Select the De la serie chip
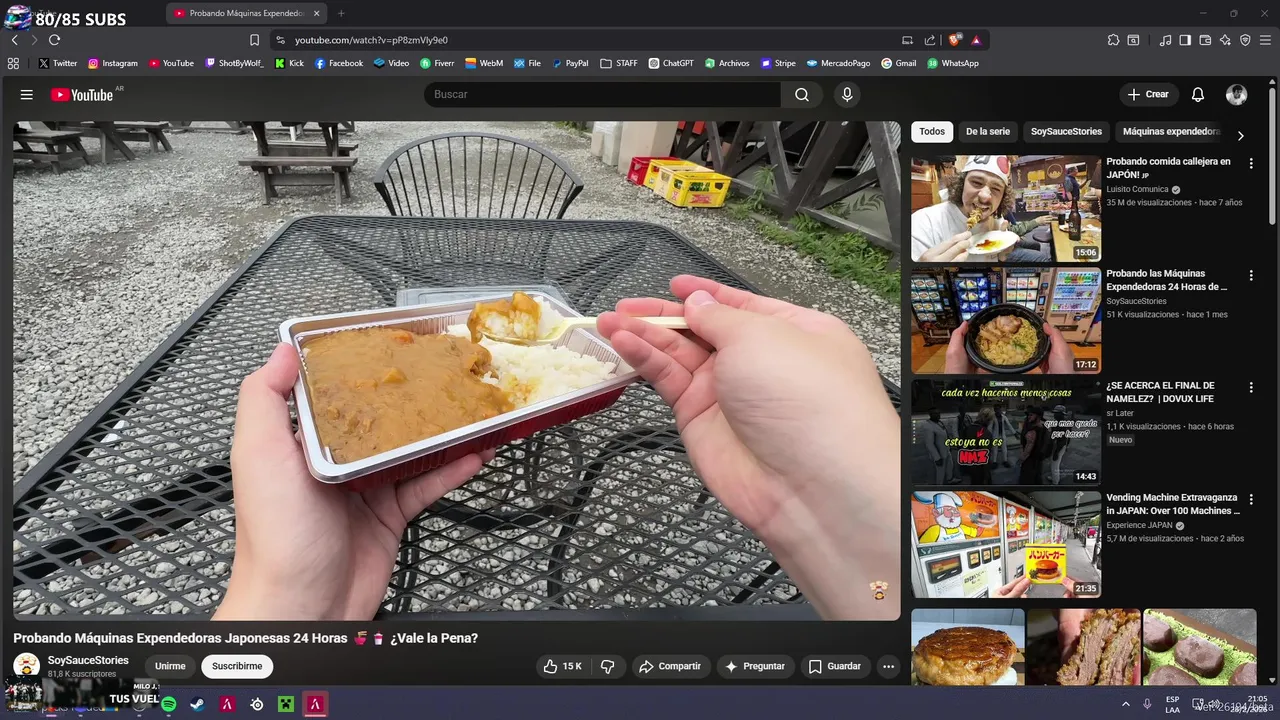 988,132
